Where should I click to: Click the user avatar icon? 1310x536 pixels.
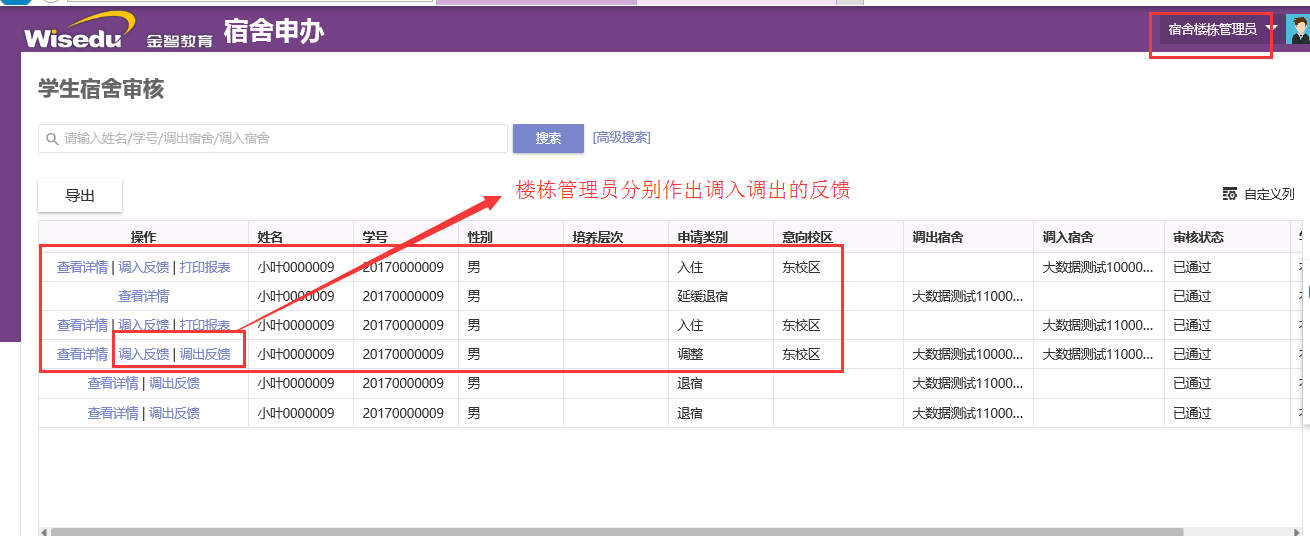tap(1297, 30)
